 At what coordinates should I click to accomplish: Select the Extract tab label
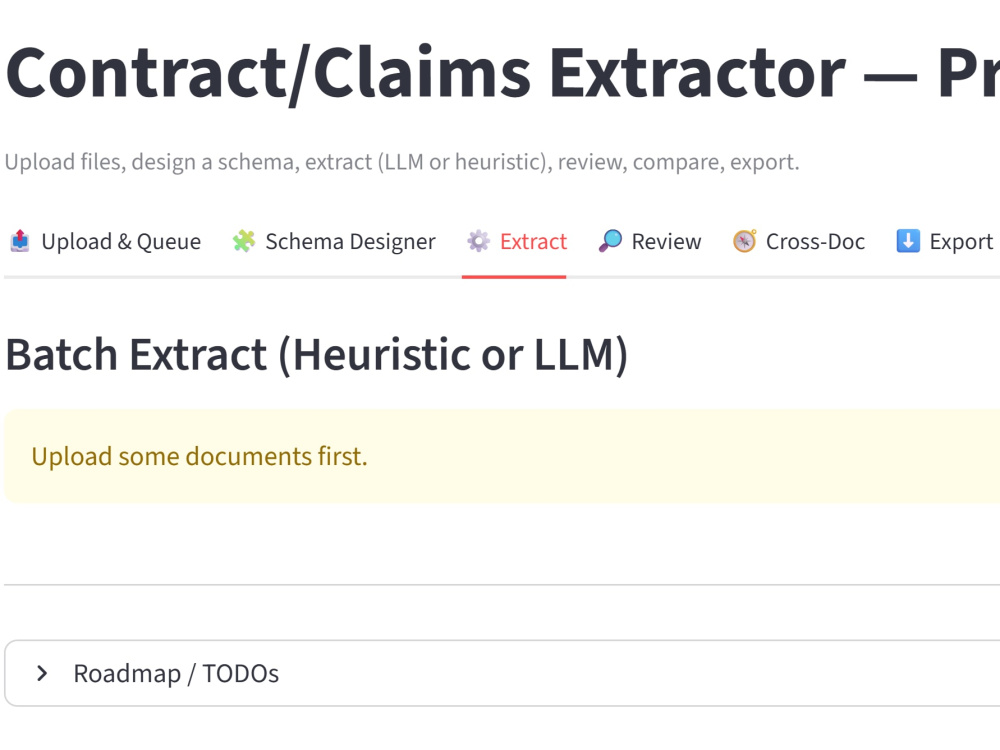(x=533, y=242)
